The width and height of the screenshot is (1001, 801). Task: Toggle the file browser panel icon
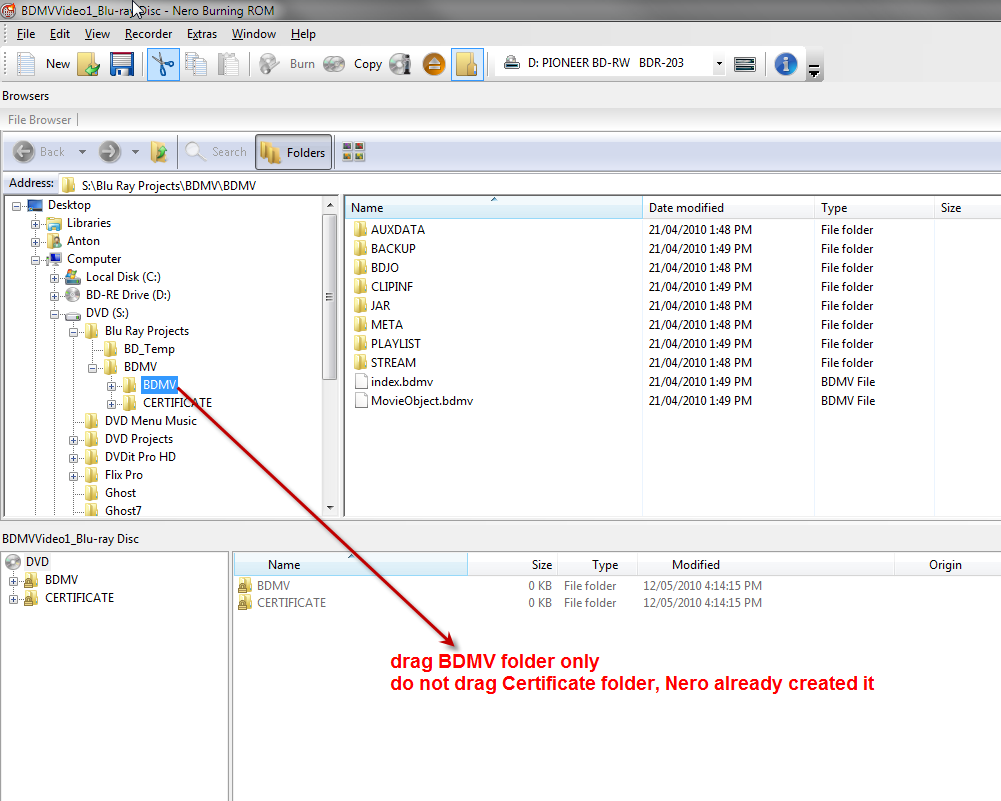pyautogui.click(x=467, y=64)
